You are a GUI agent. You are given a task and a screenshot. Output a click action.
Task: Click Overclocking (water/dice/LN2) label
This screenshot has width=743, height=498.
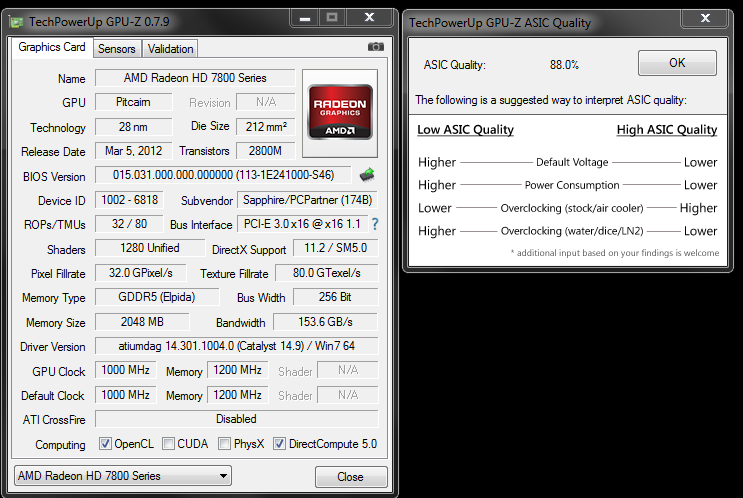point(572,231)
